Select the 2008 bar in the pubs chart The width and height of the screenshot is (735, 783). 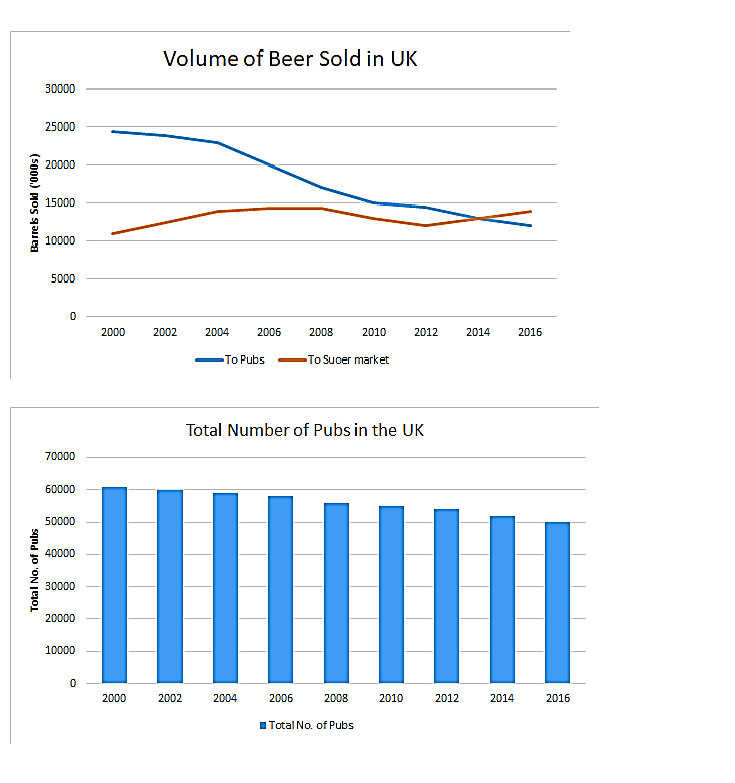click(x=336, y=593)
